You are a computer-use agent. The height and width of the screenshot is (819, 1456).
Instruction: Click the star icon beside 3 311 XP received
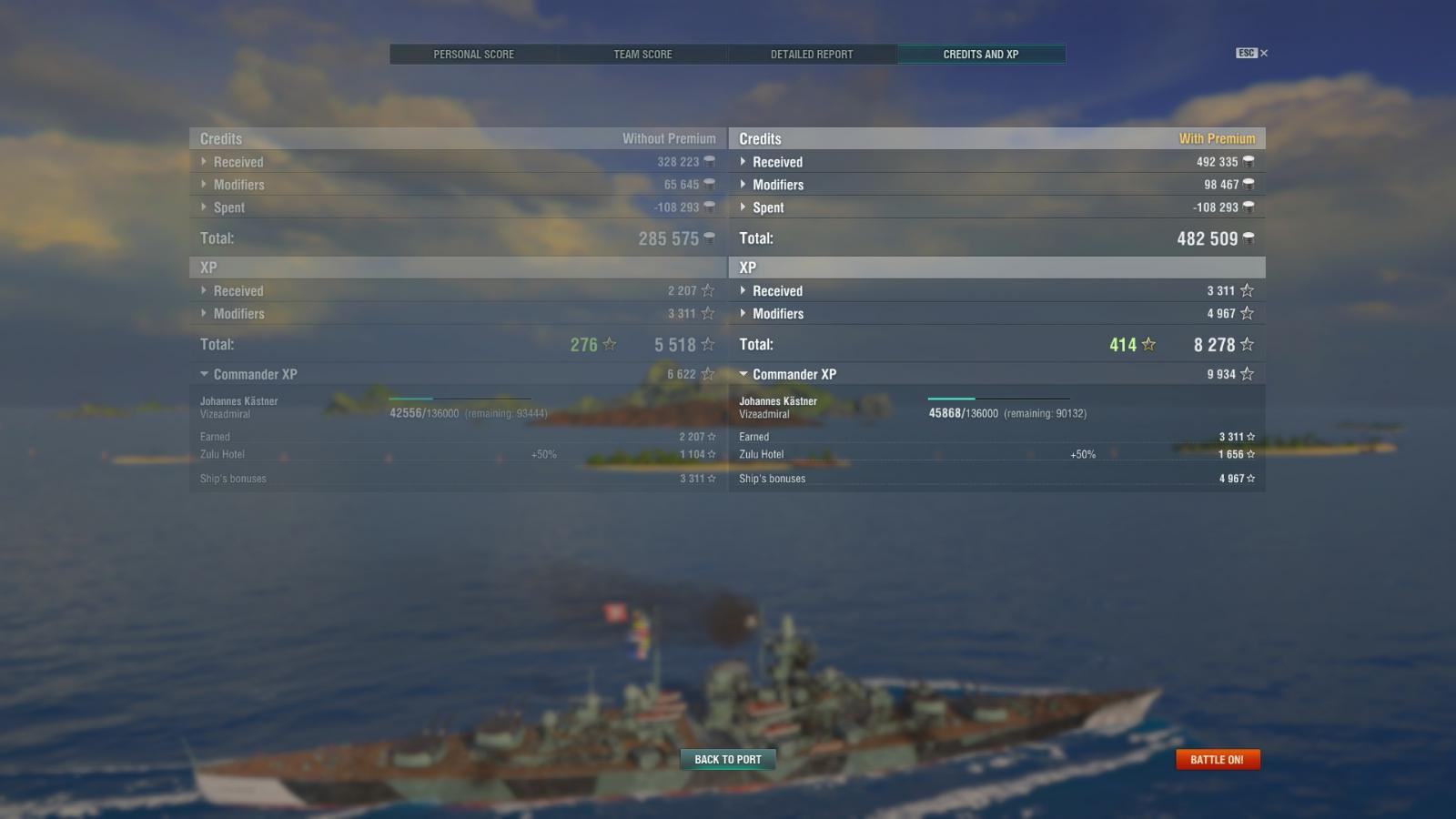point(1247,291)
